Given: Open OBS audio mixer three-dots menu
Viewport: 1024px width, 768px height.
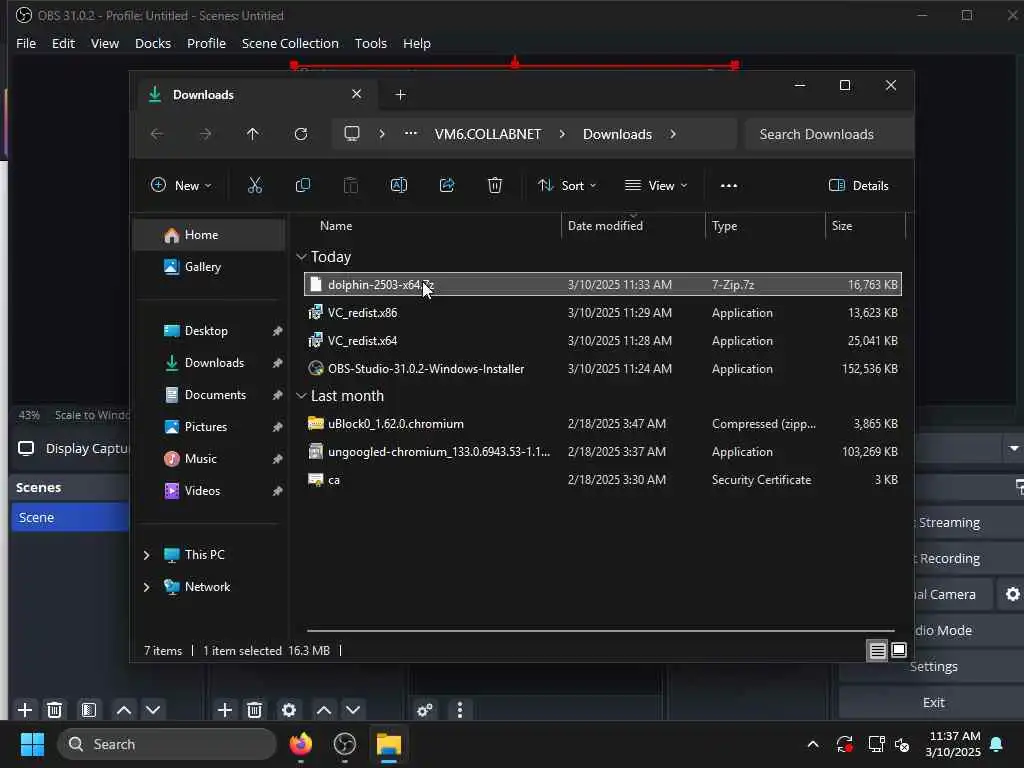Looking at the screenshot, I should click(460, 710).
